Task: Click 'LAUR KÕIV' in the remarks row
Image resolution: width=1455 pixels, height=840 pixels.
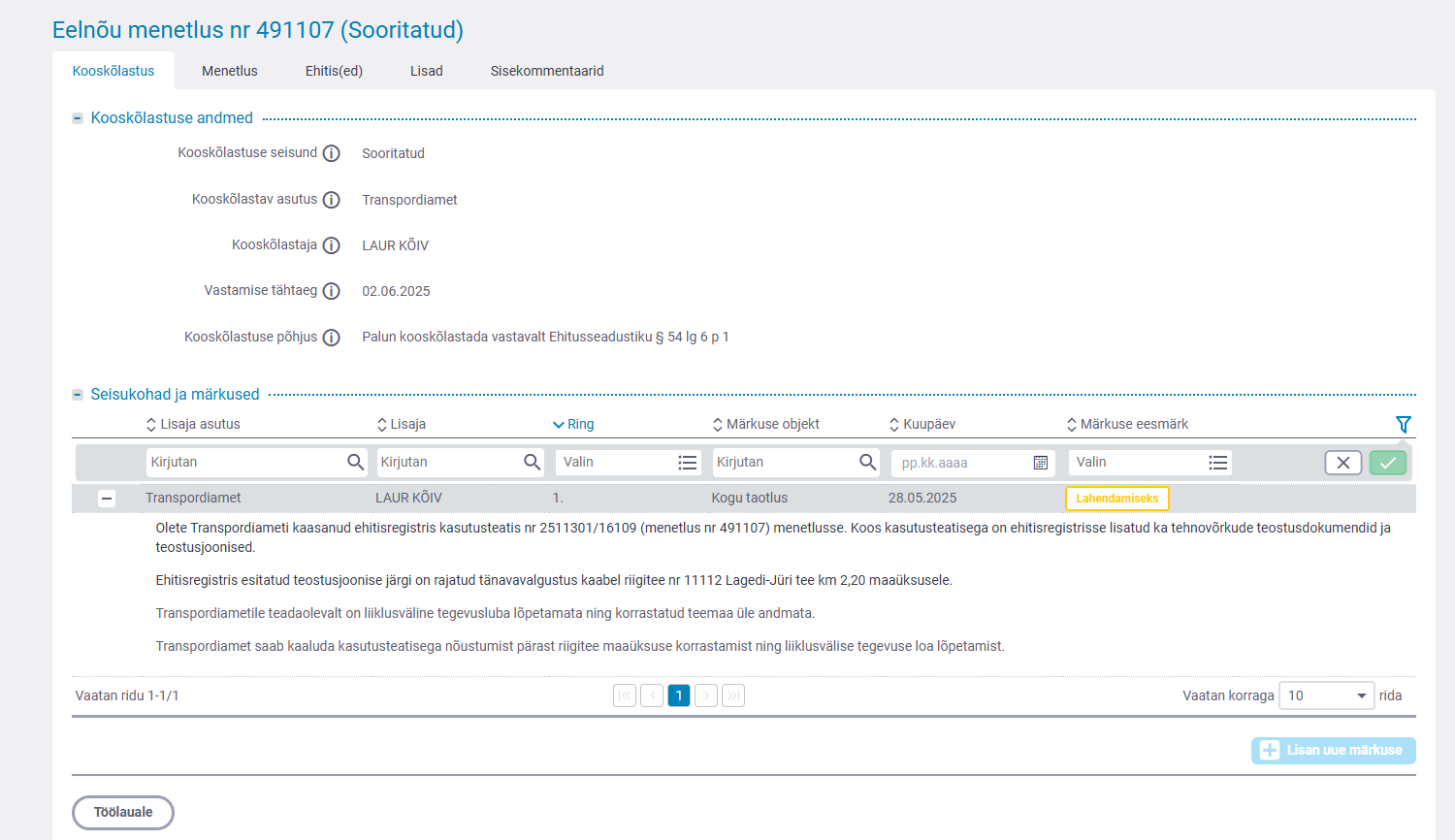Action: point(408,499)
